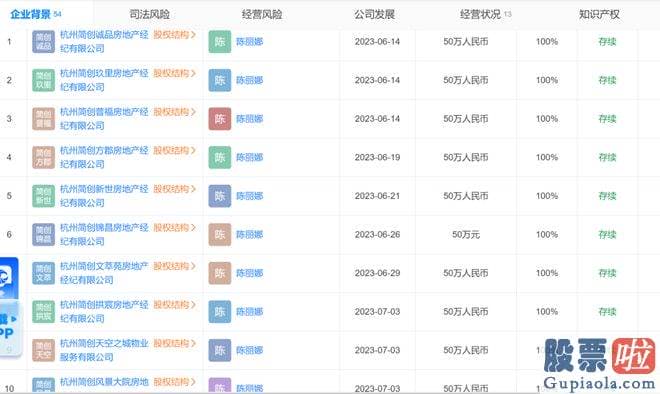Click green 陈 avatar in row 4

pos(220,157)
